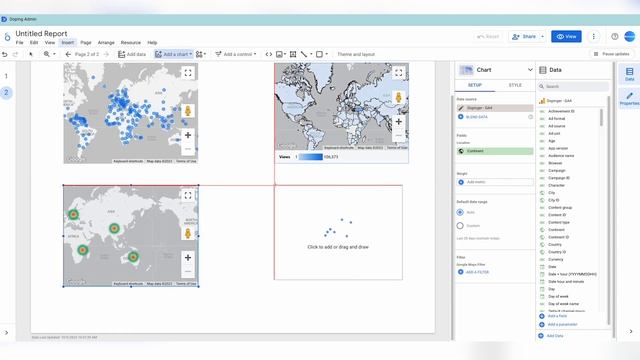Open Theme and layout
This screenshot has width=640, height=360.
coord(356,54)
